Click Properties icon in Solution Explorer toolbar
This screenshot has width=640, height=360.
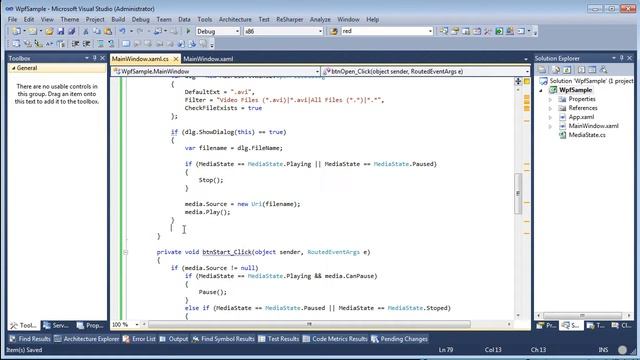(542, 70)
